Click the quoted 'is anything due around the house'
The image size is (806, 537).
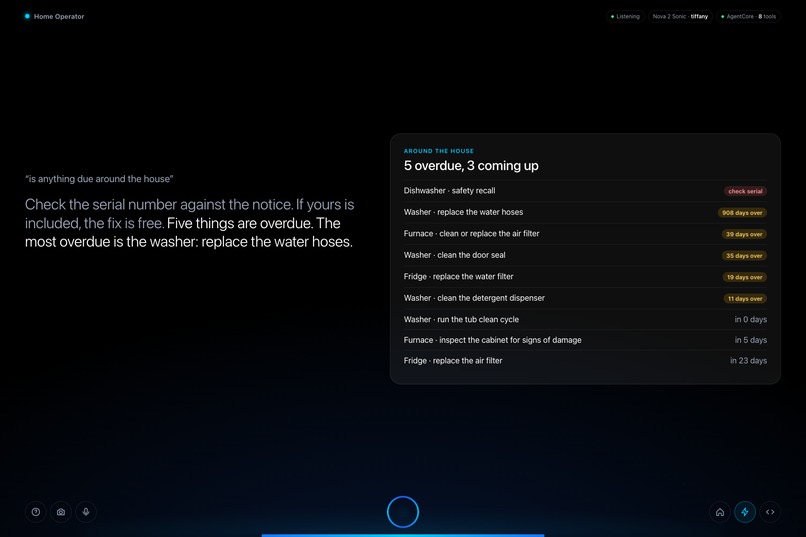(99, 179)
